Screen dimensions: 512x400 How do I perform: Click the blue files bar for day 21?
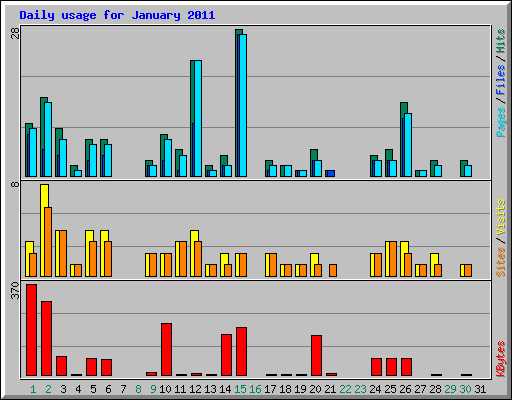click(x=331, y=174)
